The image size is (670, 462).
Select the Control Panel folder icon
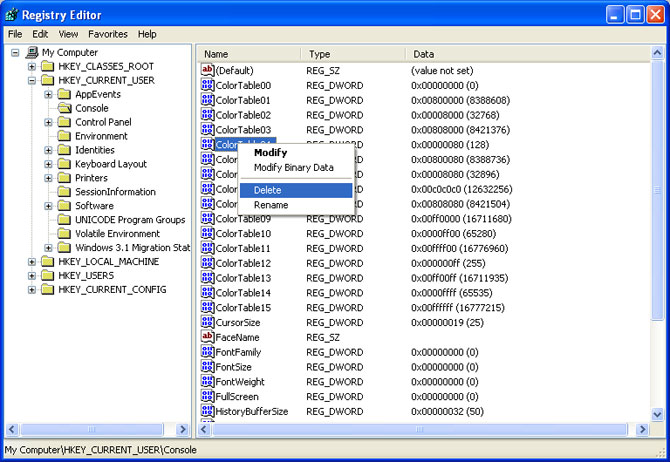point(65,122)
